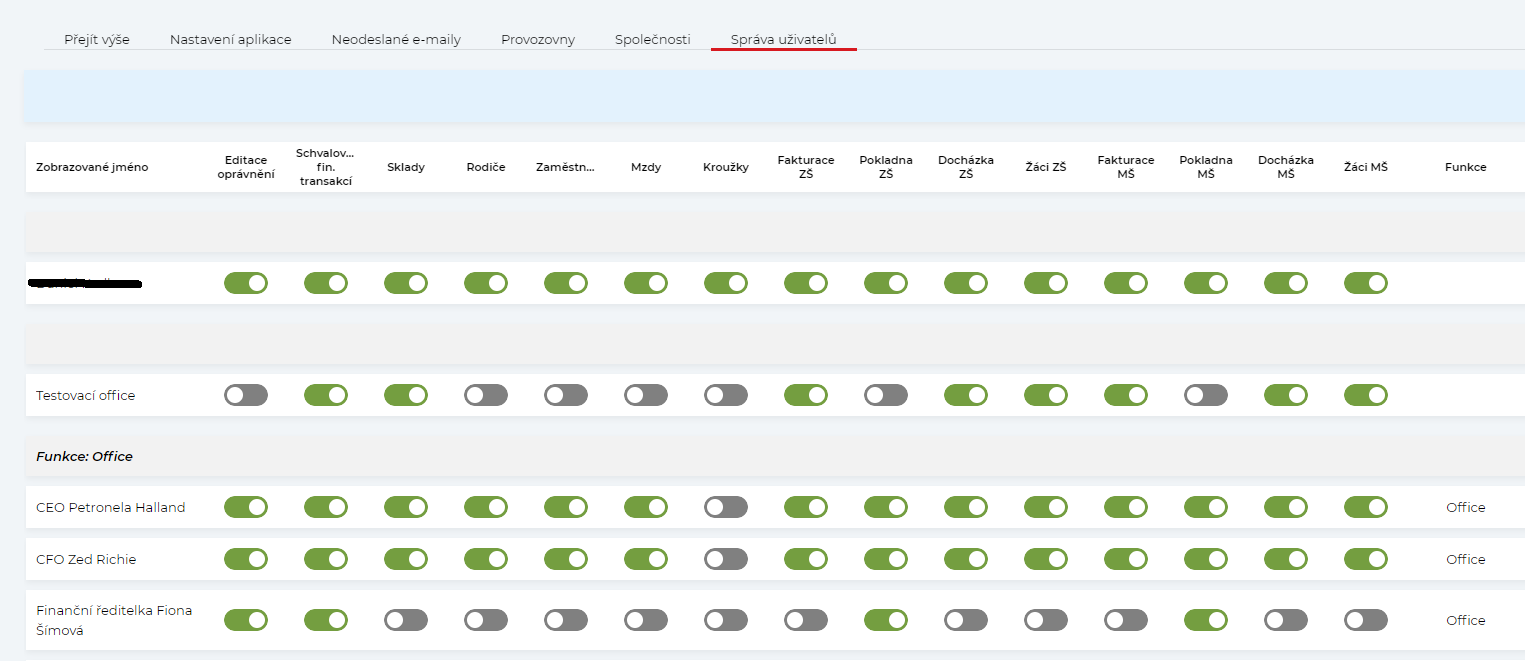Enable Kroužky toggle for CEO Petronela Halland
Screen dimensions: 1525x661
726,507
